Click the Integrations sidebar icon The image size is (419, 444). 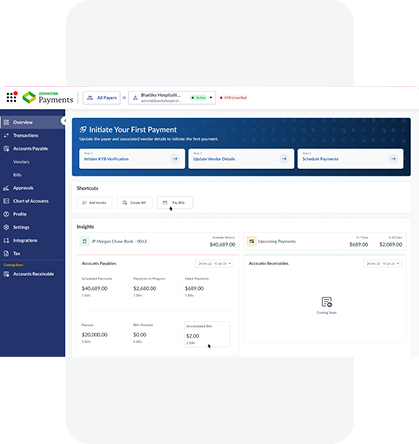click(x=6, y=240)
